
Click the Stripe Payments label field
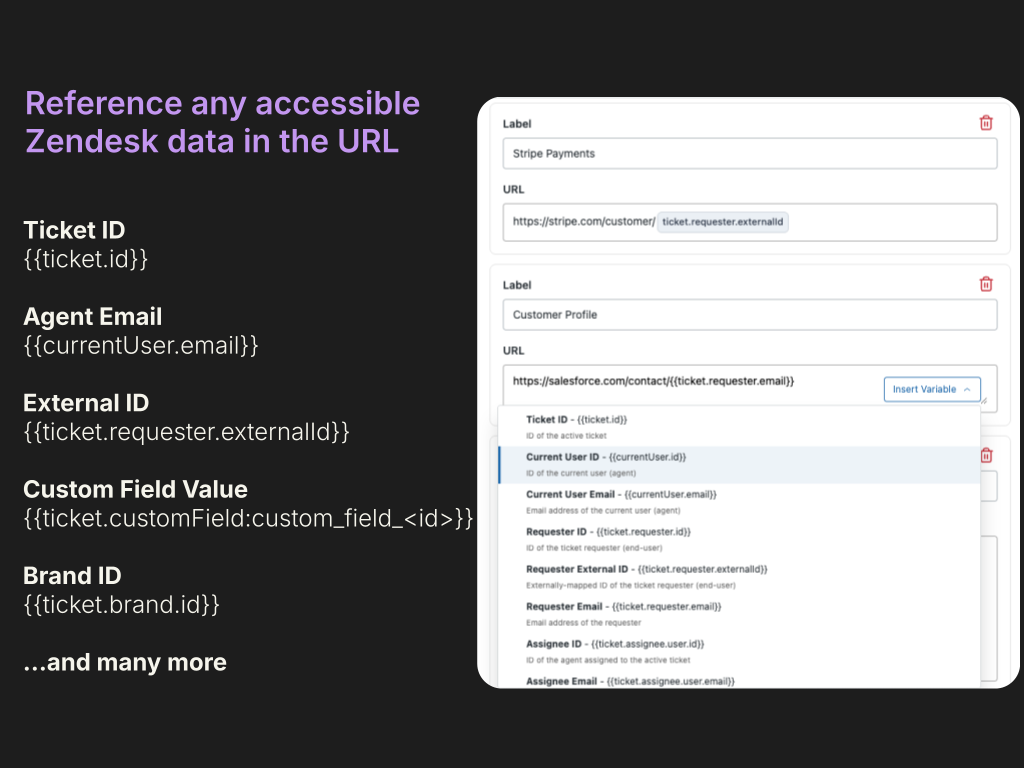pyautogui.click(x=749, y=154)
